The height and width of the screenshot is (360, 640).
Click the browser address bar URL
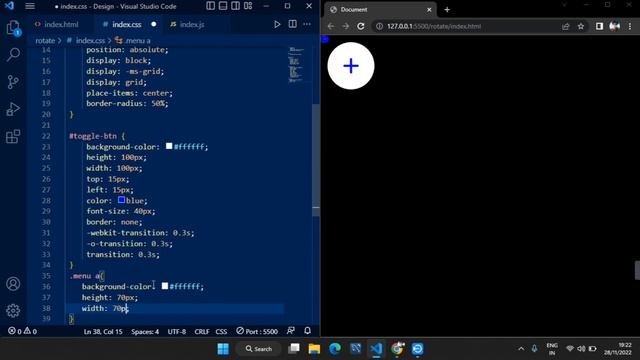[x=434, y=26]
